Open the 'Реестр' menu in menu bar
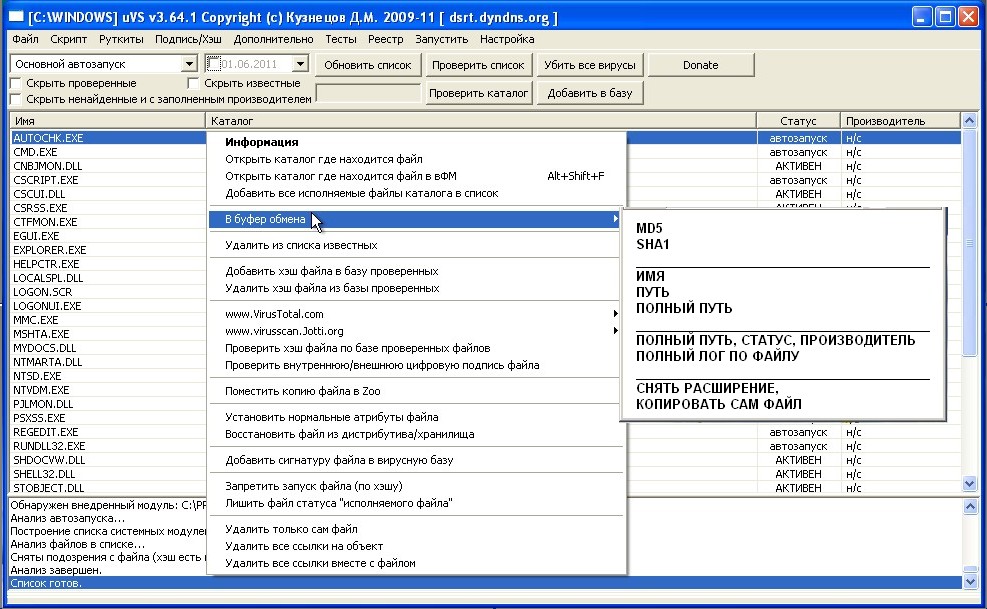Image resolution: width=987 pixels, height=609 pixels. coord(385,39)
